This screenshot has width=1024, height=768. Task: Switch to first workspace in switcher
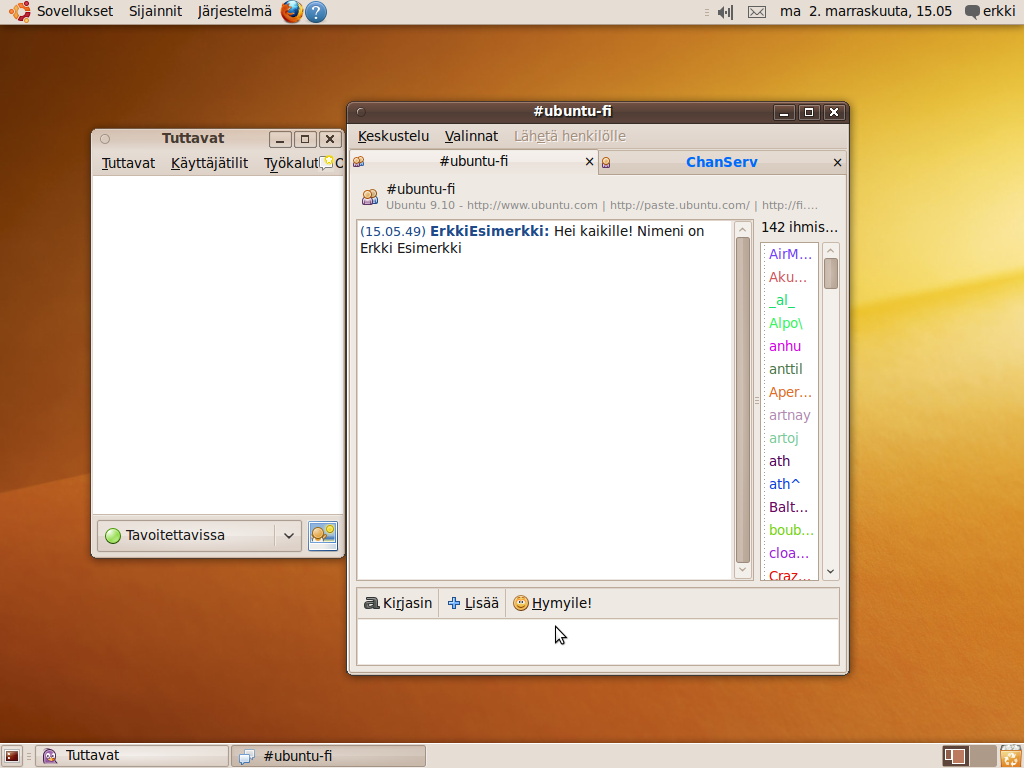[955, 756]
